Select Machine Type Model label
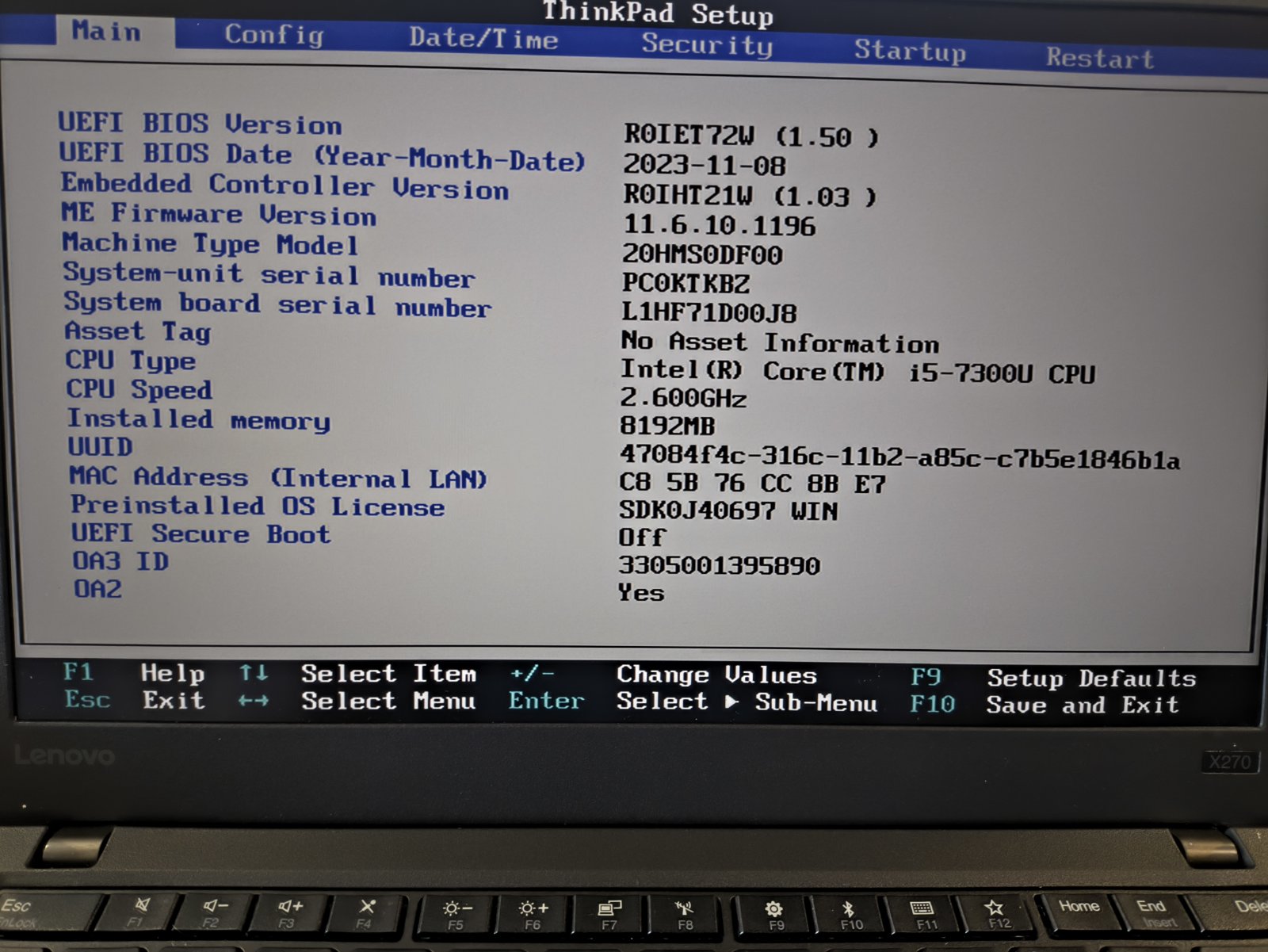 [210, 243]
